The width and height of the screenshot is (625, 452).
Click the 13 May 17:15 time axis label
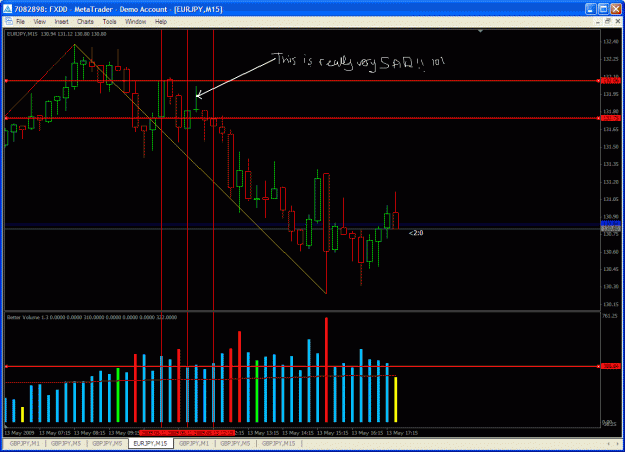click(x=402, y=433)
